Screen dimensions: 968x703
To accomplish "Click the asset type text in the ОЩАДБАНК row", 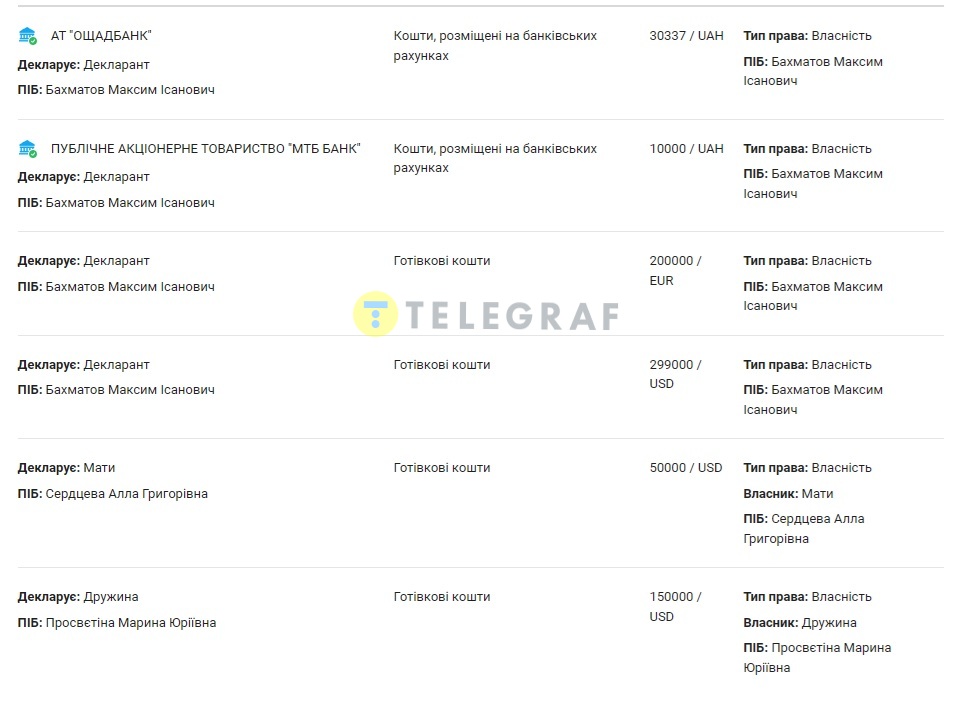I will [x=495, y=46].
